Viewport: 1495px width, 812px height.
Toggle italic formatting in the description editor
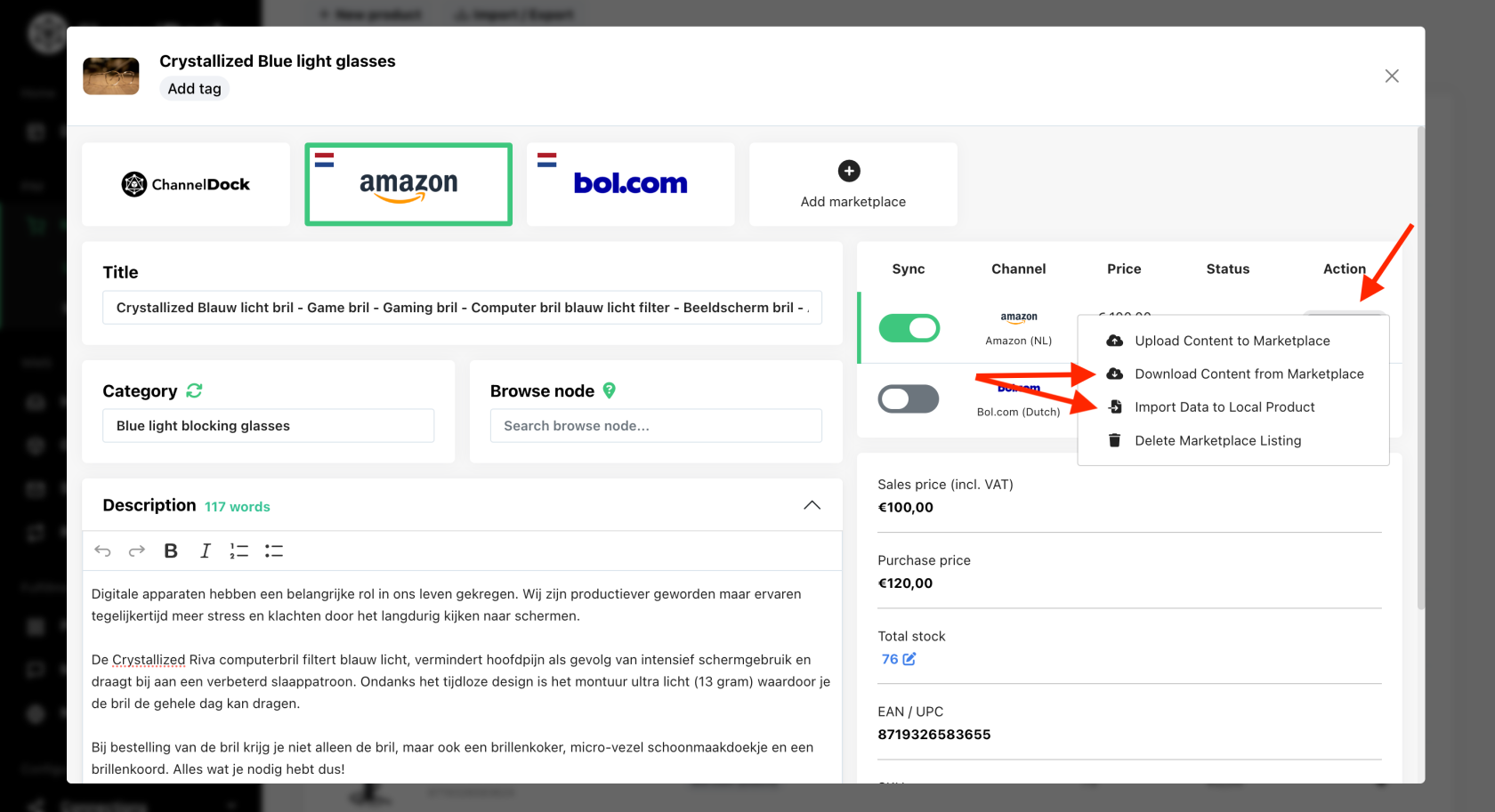(206, 551)
